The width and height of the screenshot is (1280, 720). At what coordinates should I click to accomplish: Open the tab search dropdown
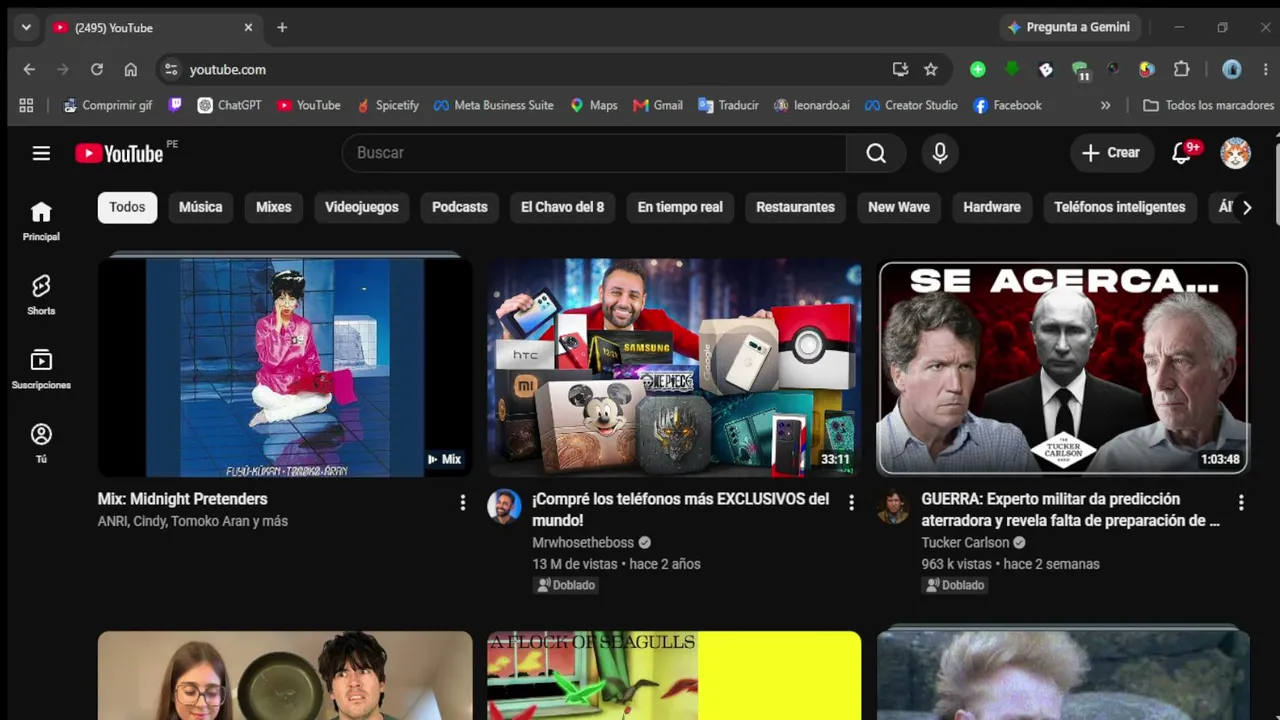tap(26, 27)
